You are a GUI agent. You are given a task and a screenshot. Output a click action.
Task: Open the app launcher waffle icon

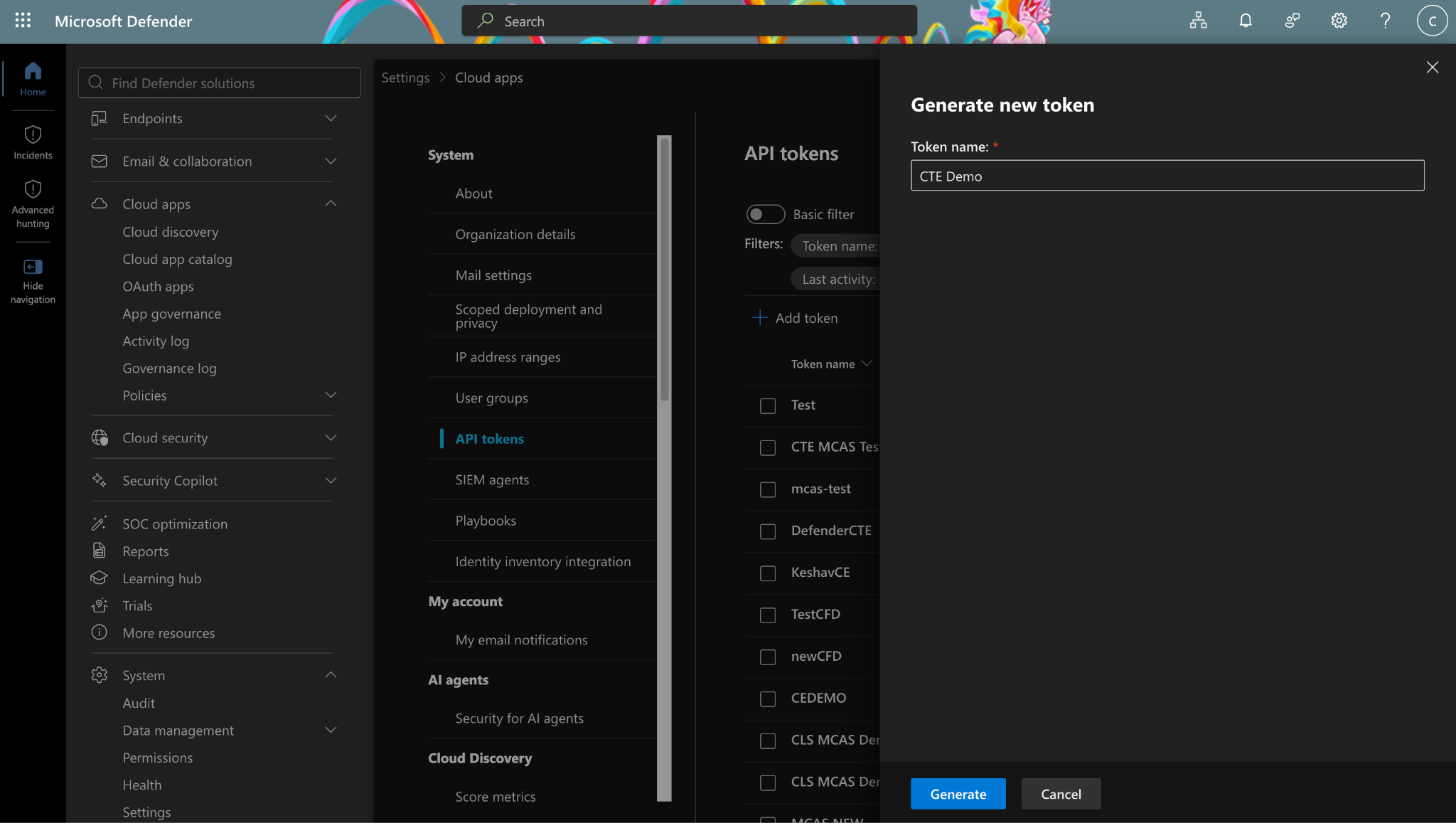23,21
